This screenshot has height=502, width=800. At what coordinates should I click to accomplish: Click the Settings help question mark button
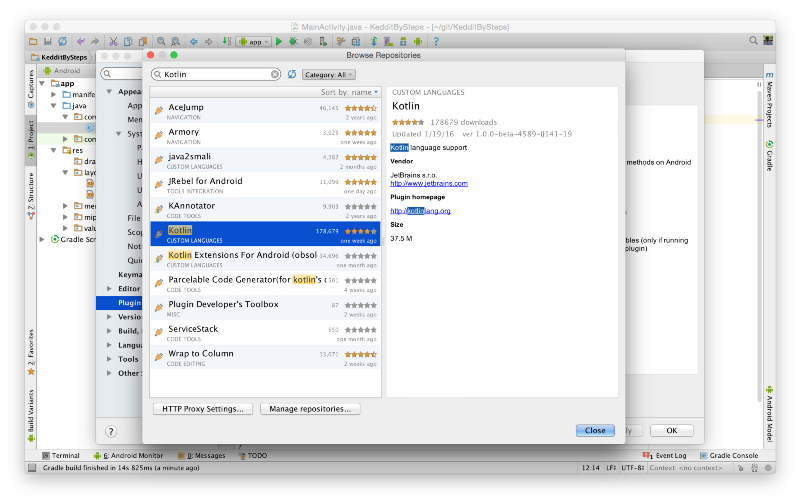pyautogui.click(x=111, y=432)
